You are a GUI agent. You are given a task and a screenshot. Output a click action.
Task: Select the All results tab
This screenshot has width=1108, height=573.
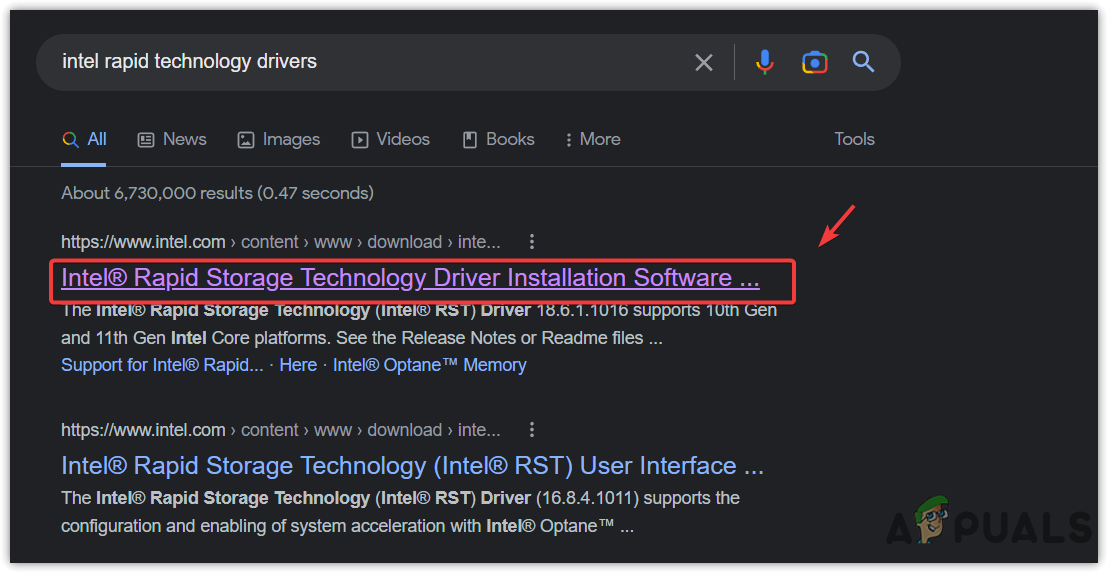tap(85, 140)
